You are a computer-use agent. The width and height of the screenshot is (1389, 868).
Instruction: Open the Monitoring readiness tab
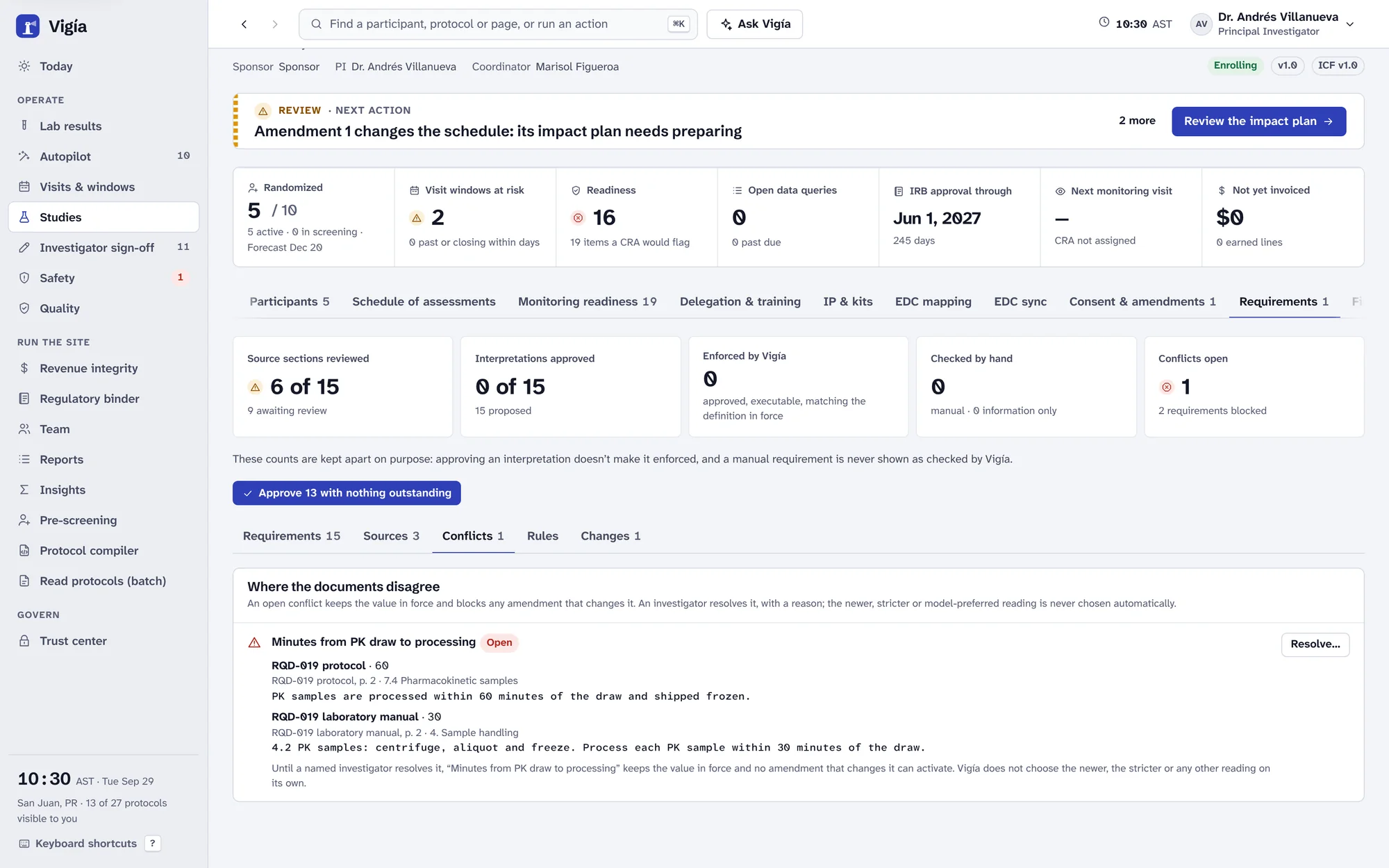click(588, 301)
